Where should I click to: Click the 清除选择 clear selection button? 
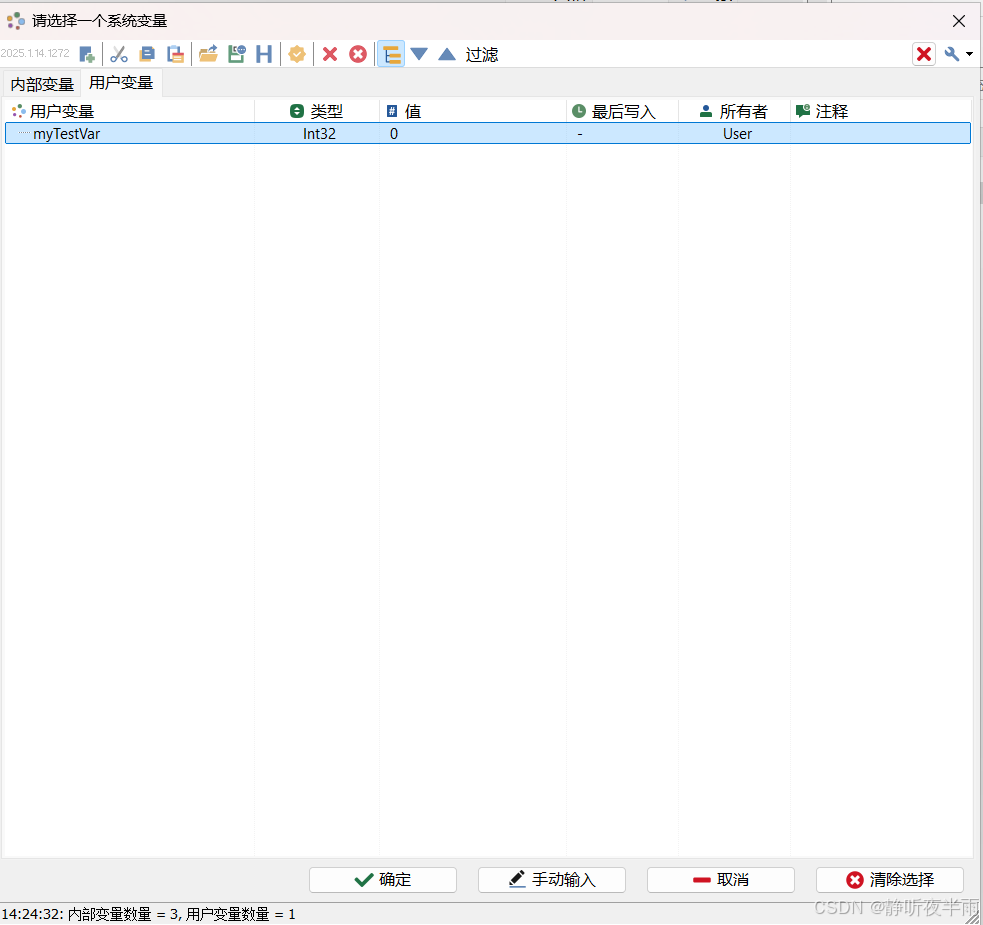(890, 880)
